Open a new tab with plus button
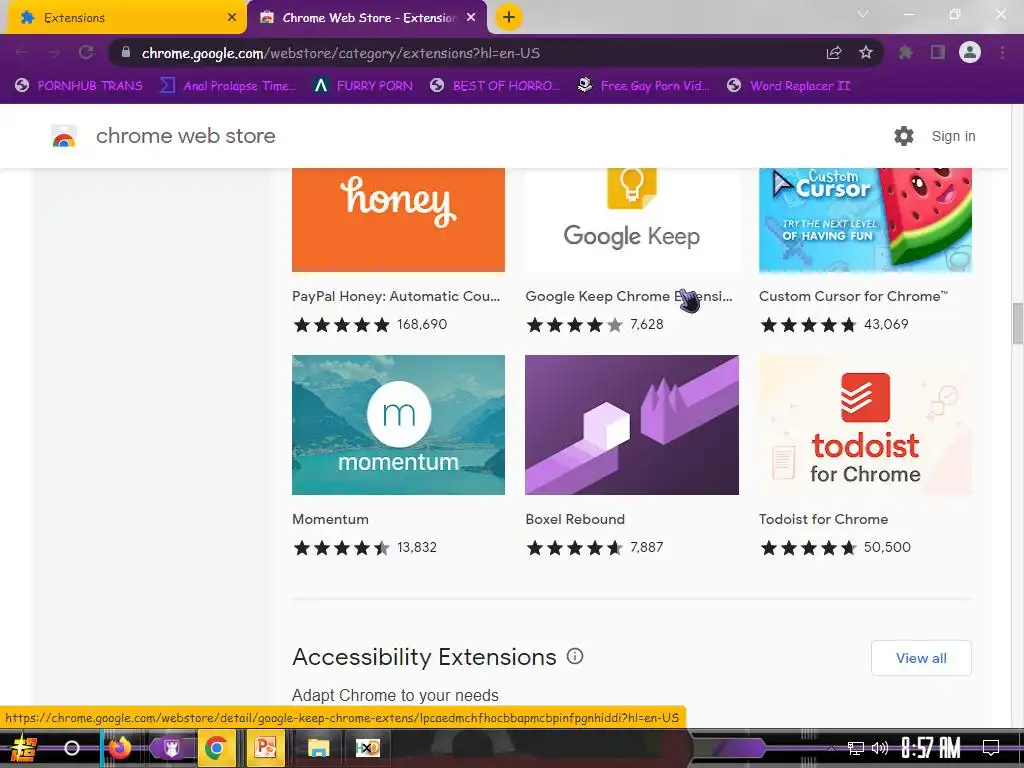Viewport: 1024px width, 768px height. click(x=509, y=18)
